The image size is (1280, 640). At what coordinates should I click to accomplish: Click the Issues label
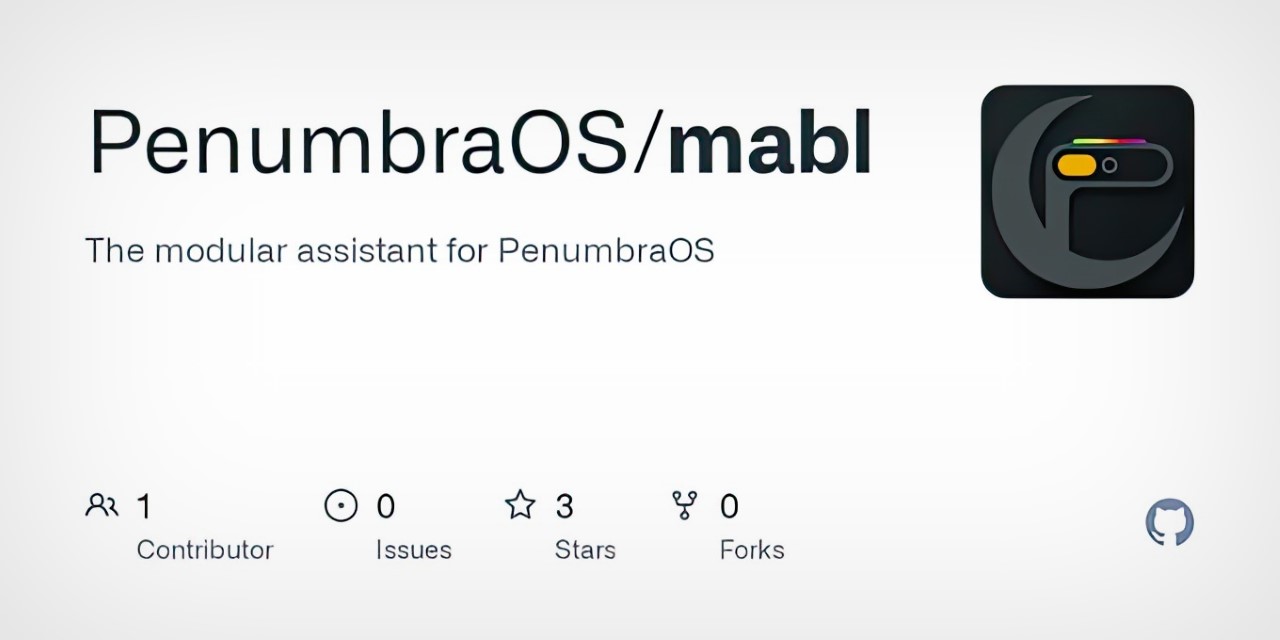pos(414,550)
